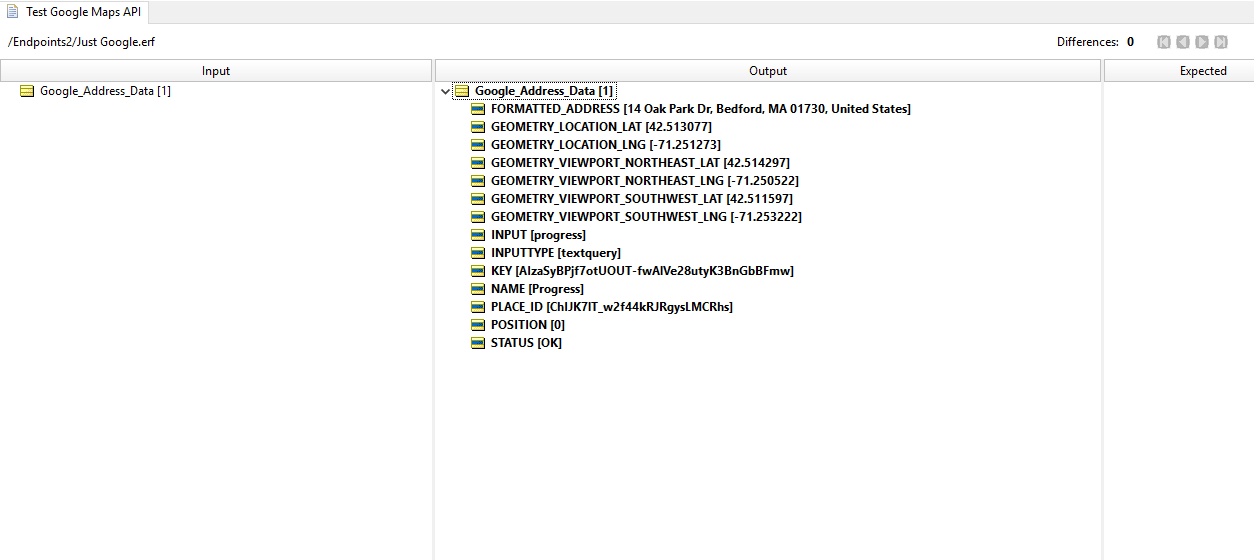Select the INPUTTYPE [textquery] row
The height and width of the screenshot is (560, 1254).
(x=555, y=253)
